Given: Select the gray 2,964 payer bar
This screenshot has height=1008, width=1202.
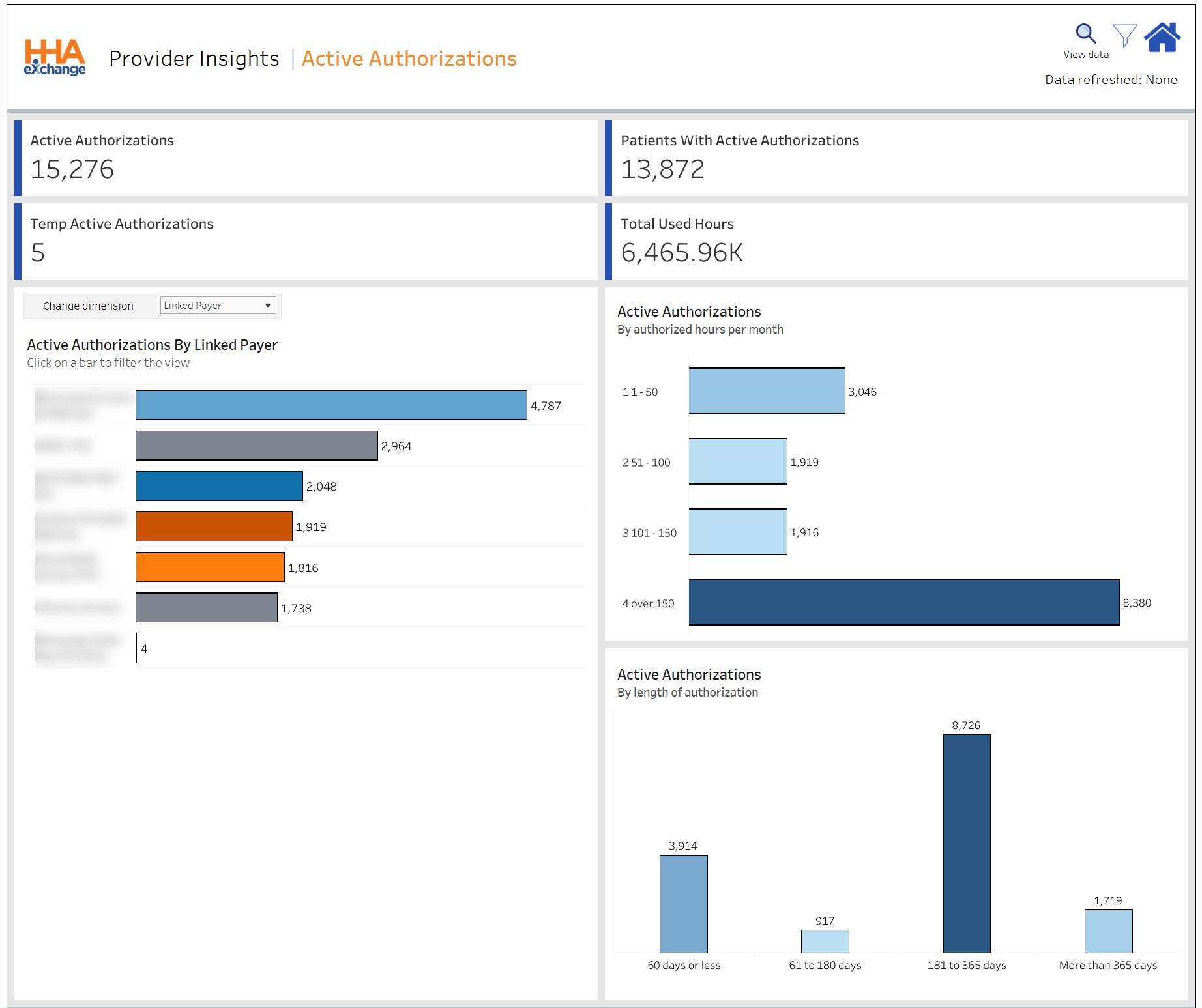Looking at the screenshot, I should pyautogui.click(x=256, y=446).
